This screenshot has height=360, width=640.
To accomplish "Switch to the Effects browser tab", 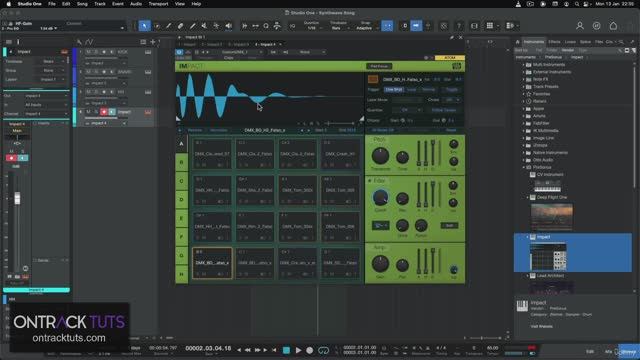I will point(554,42).
